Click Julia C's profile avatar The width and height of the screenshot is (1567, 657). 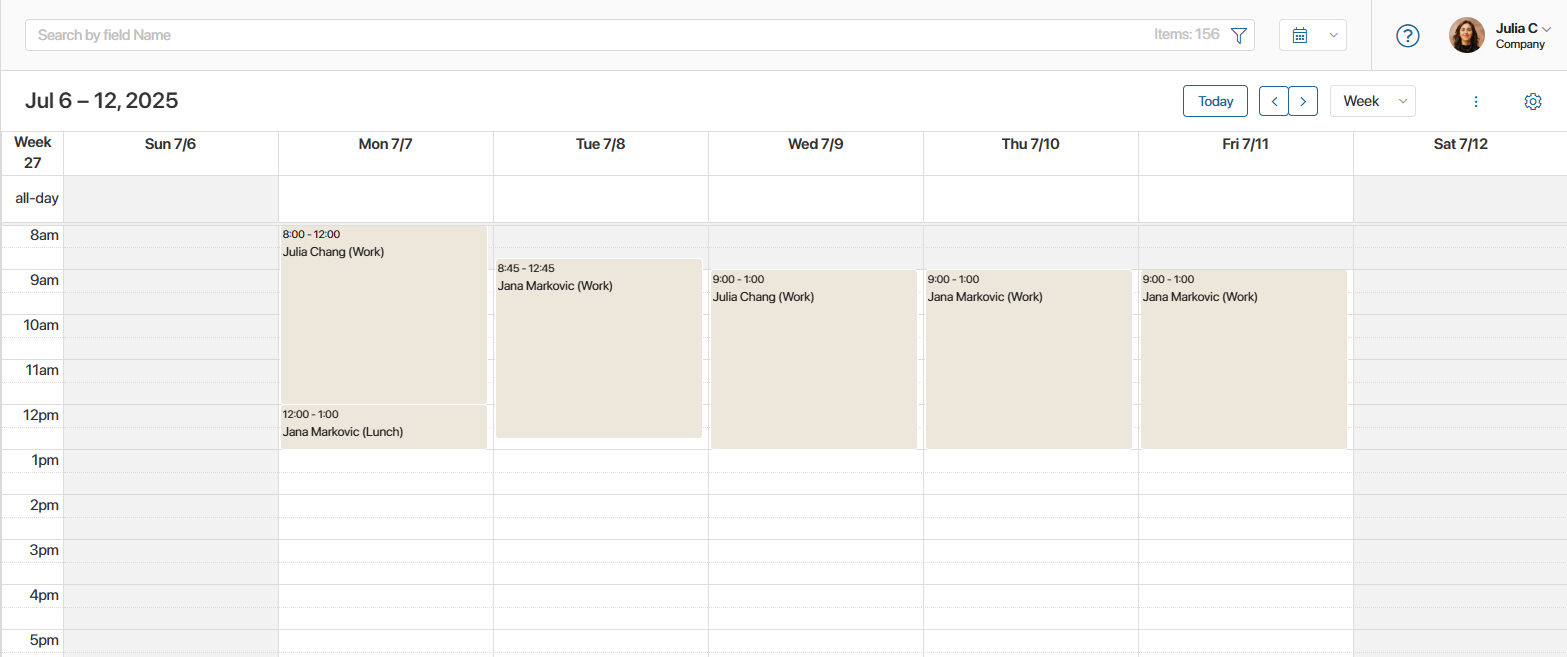1466,35
